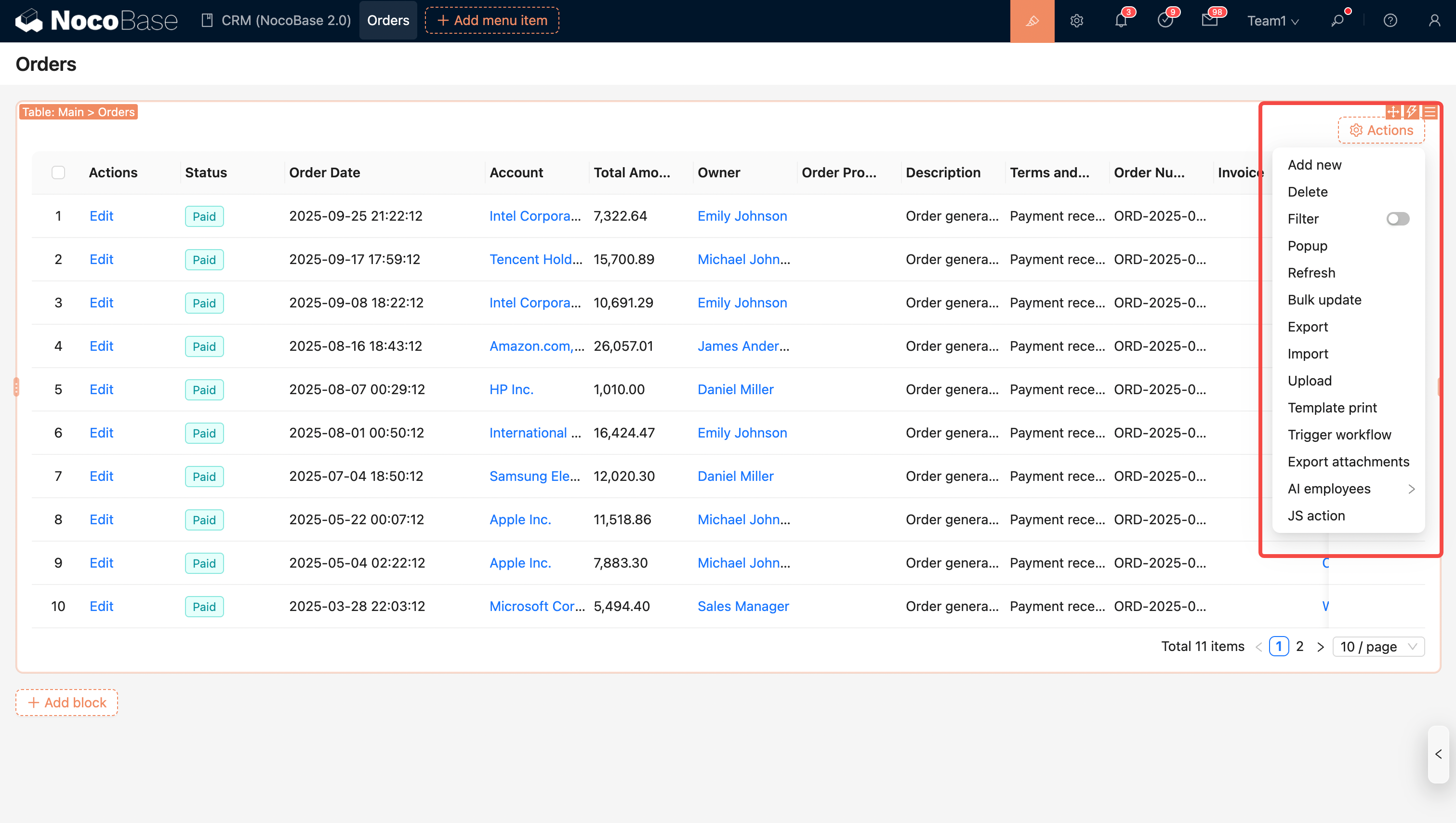Image resolution: width=1456 pixels, height=823 pixels.
Task: Open the Intel Corporation account link in row 1
Action: click(534, 216)
